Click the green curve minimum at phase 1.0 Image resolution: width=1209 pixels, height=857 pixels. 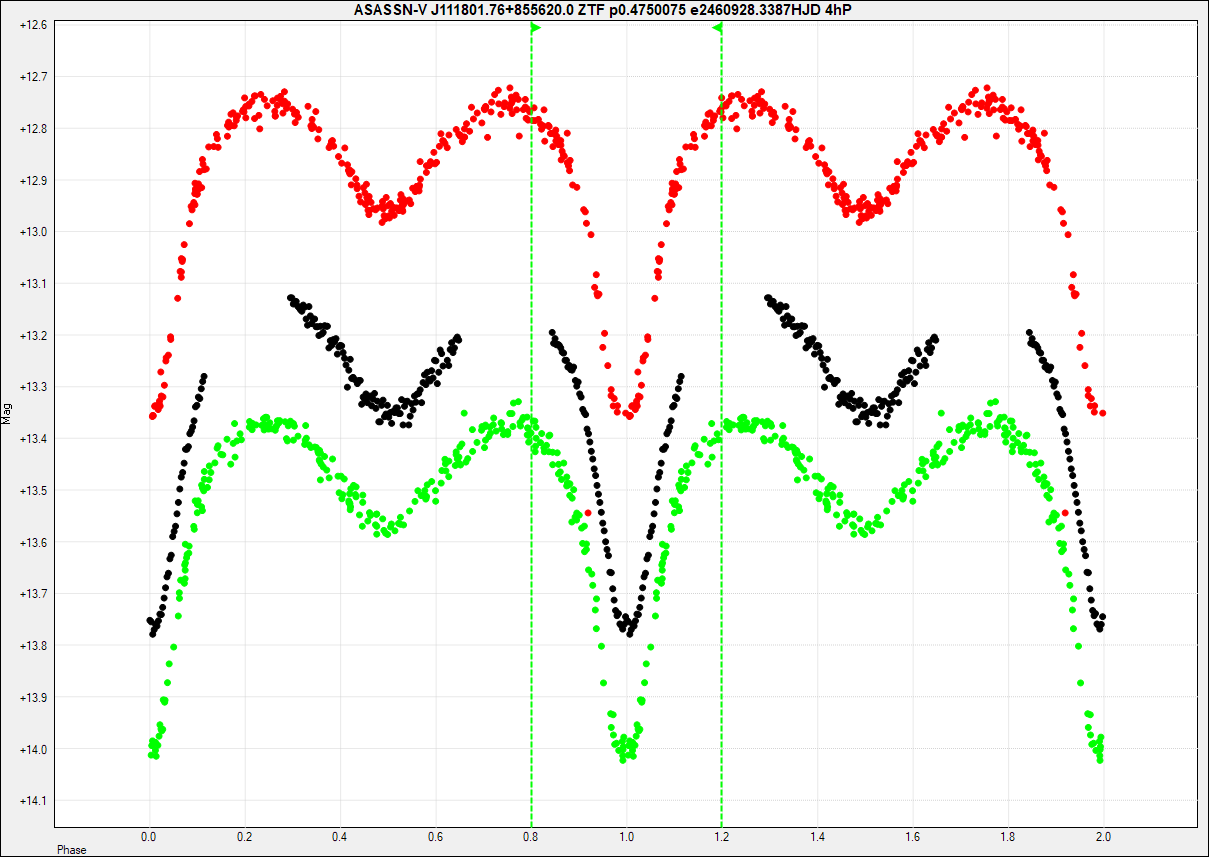(x=625, y=748)
